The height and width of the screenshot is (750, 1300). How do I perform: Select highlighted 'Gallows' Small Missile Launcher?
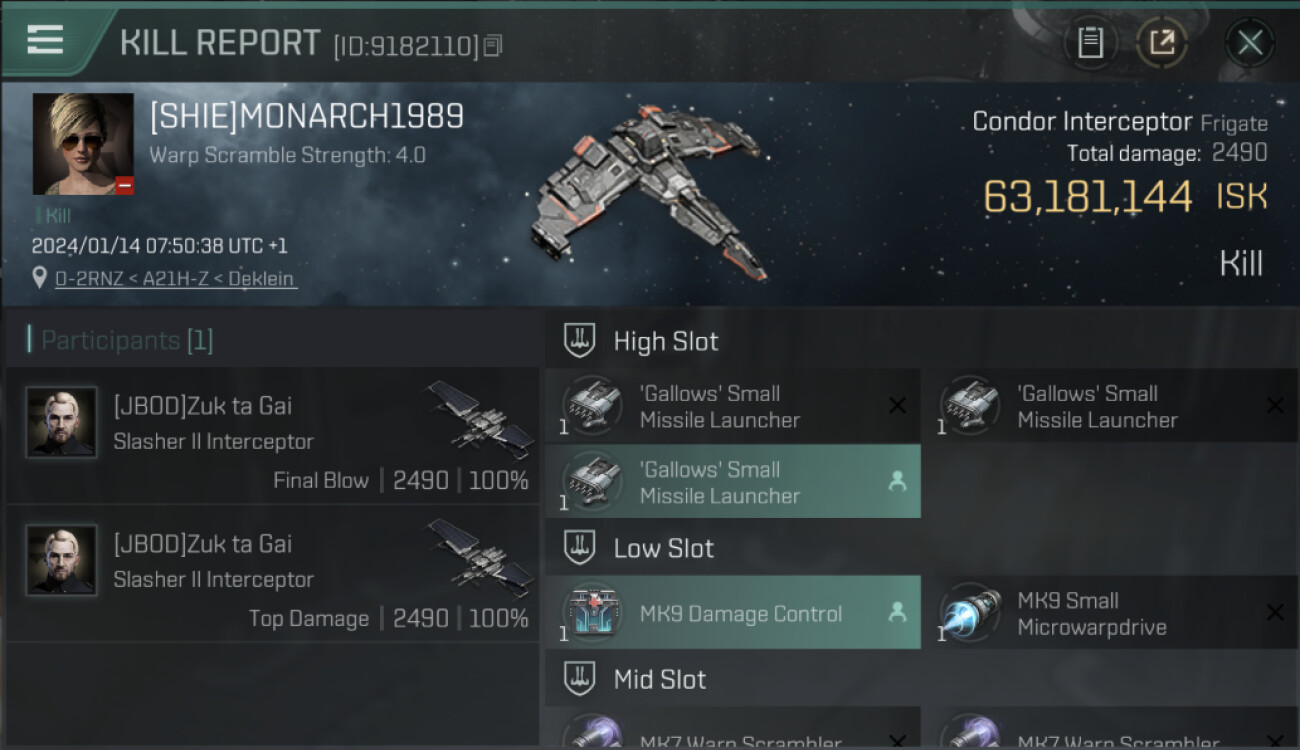click(x=733, y=482)
